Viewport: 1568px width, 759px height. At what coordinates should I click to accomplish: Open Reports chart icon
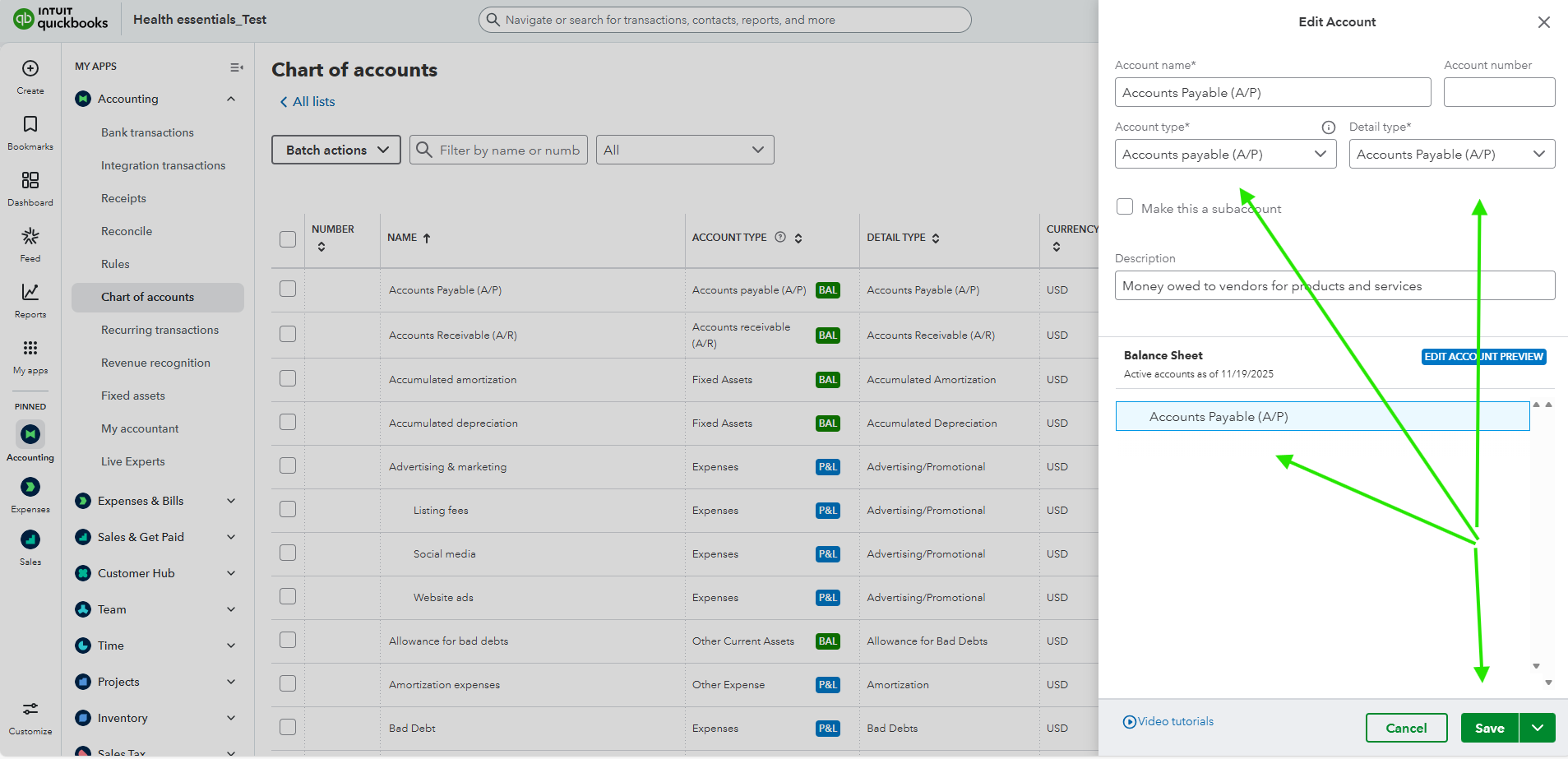pyautogui.click(x=30, y=293)
